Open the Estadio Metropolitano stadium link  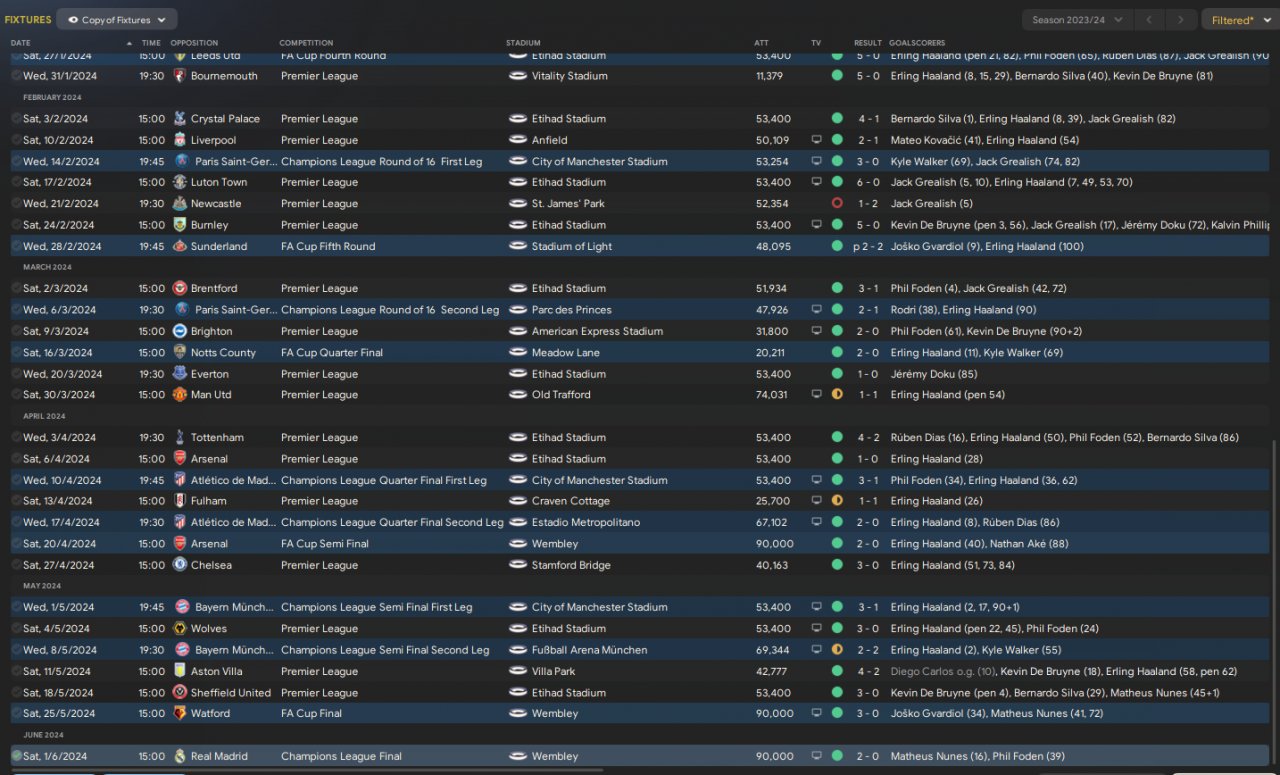[586, 523]
